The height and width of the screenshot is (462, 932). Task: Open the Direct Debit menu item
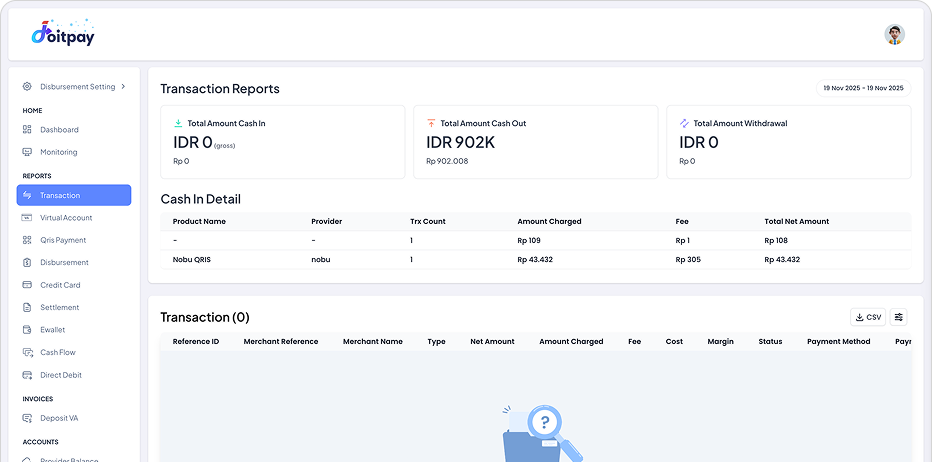61,375
